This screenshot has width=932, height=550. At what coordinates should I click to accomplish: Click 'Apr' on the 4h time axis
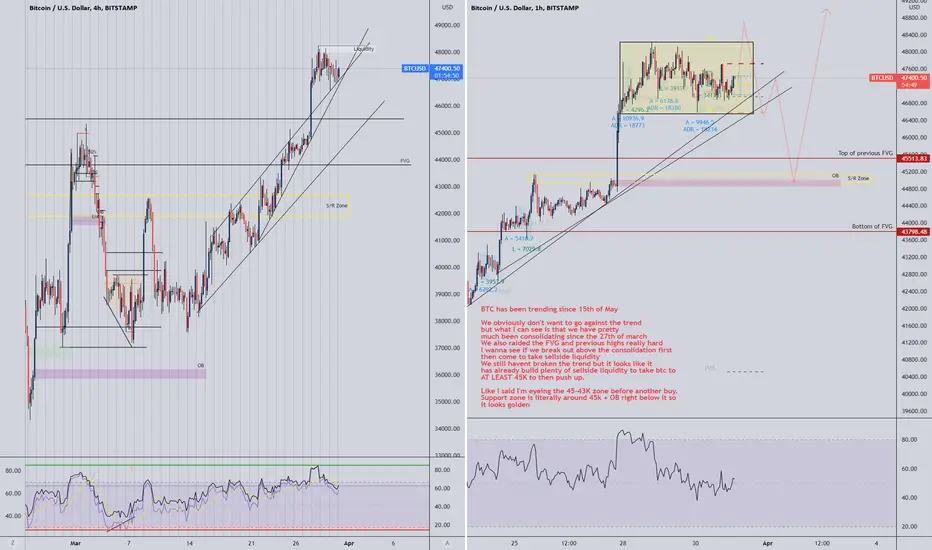click(349, 543)
